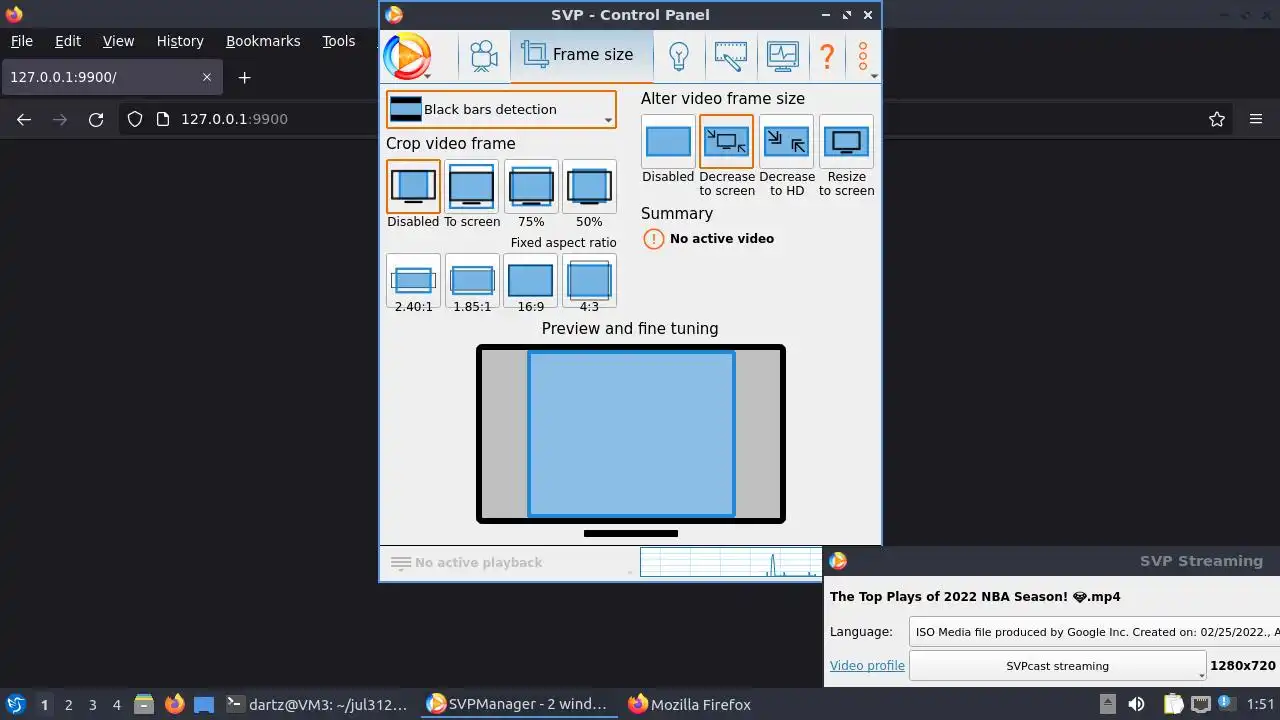The image size is (1280, 720).
Task: Switch to workspace 2
Action: tap(68, 705)
